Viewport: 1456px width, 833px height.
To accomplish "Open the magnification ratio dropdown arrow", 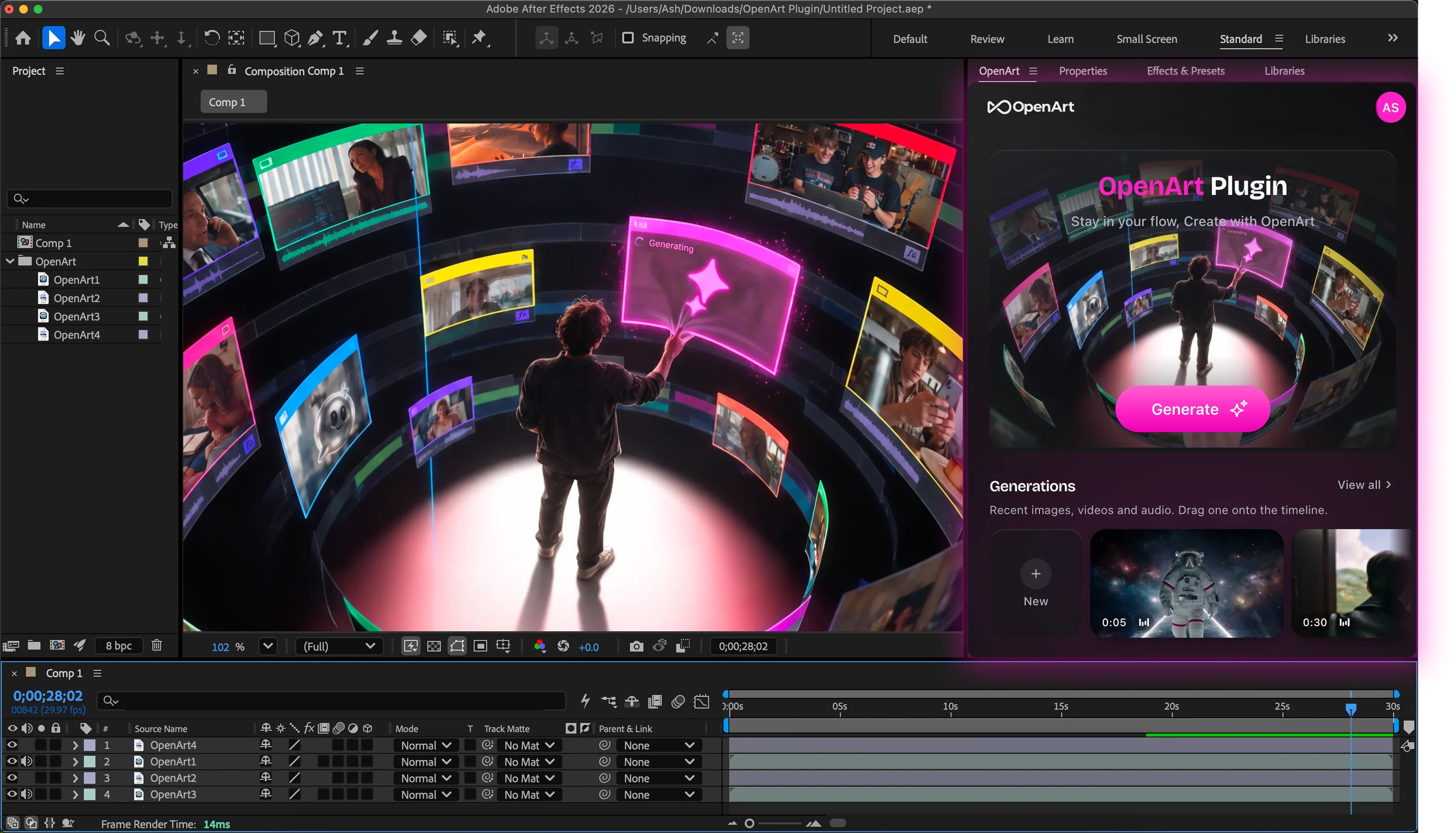I will [268, 647].
